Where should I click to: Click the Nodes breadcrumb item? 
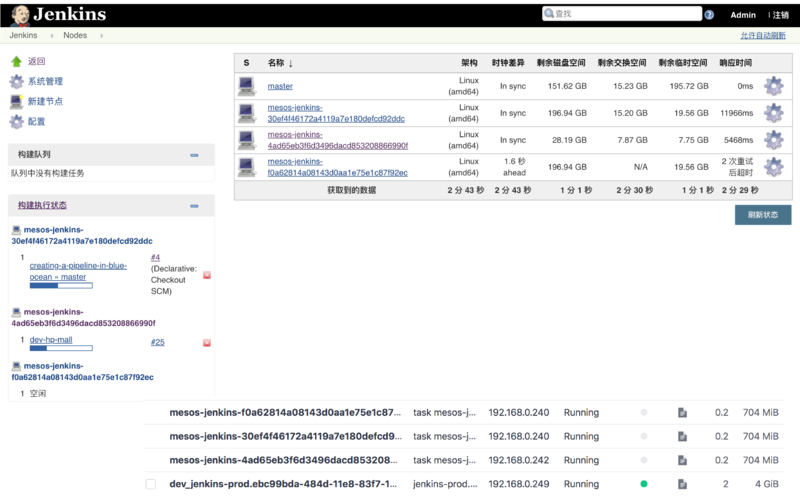(x=75, y=36)
